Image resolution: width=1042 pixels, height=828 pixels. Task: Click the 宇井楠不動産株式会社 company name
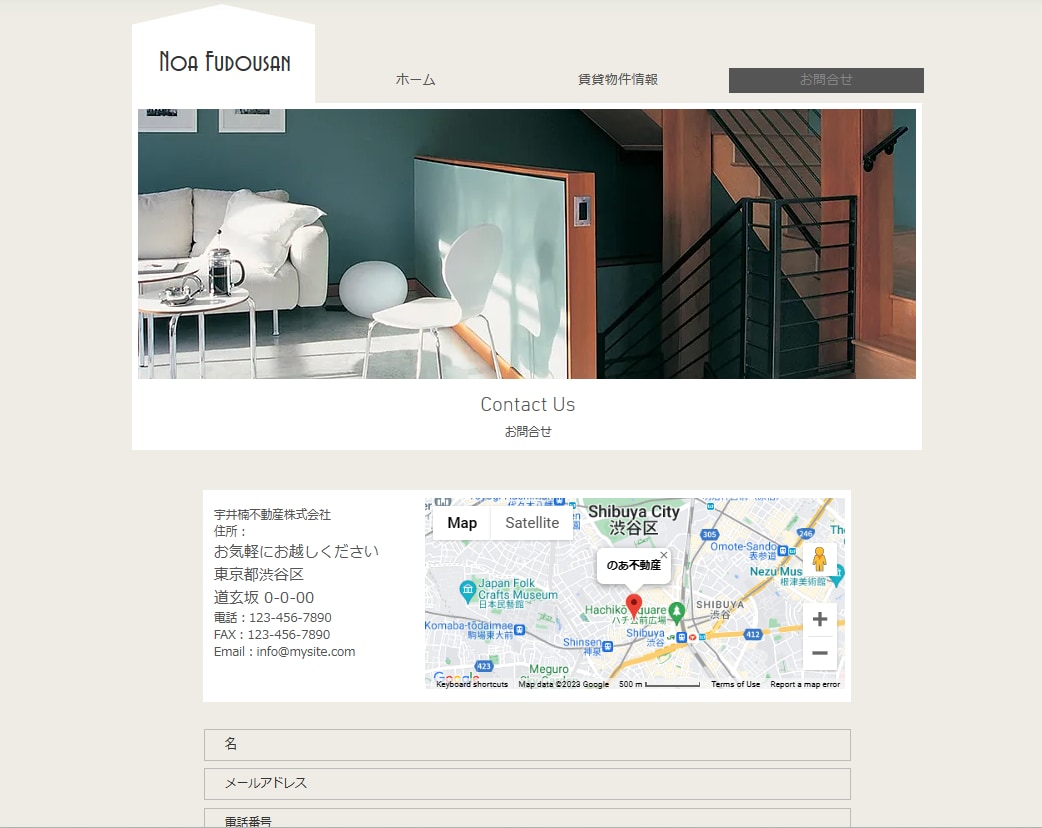coord(272,514)
